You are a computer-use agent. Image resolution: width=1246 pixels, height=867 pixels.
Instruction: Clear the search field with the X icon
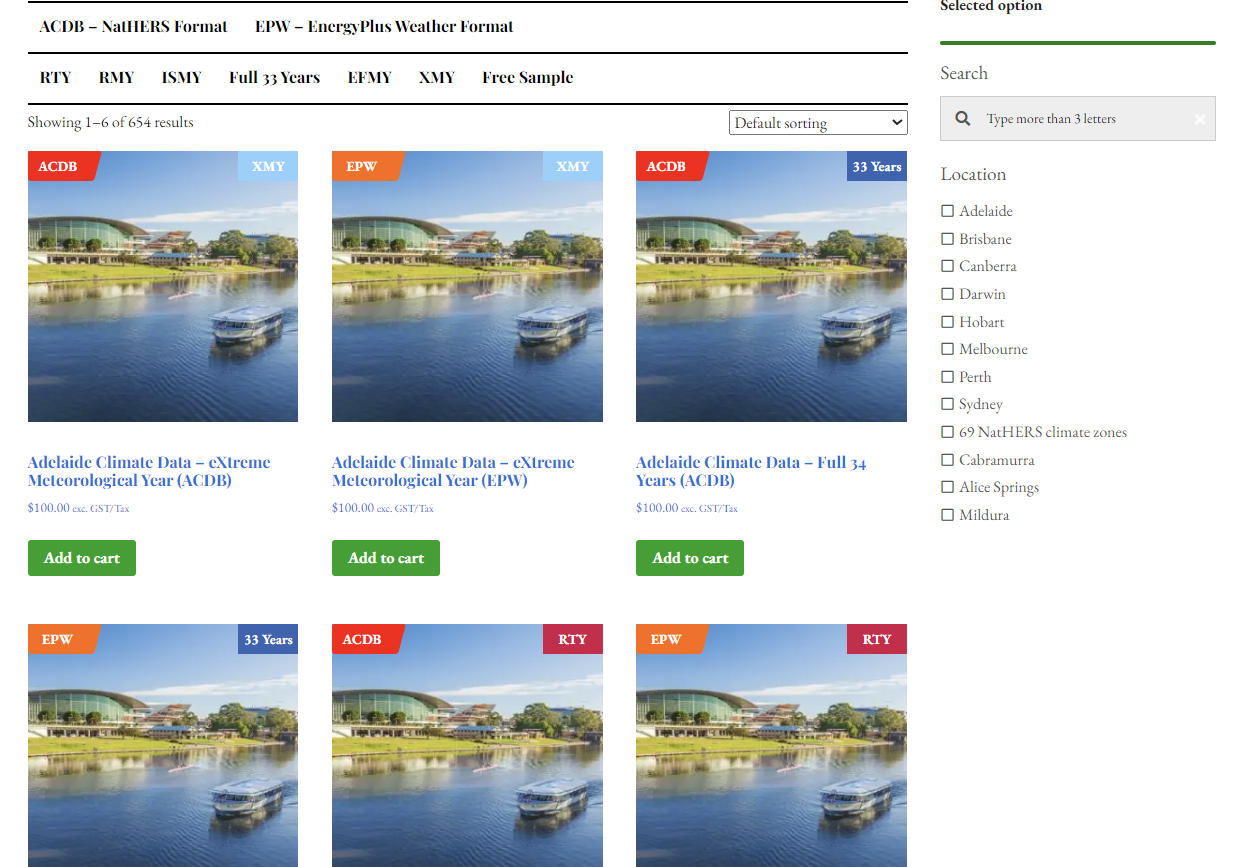[1200, 119]
